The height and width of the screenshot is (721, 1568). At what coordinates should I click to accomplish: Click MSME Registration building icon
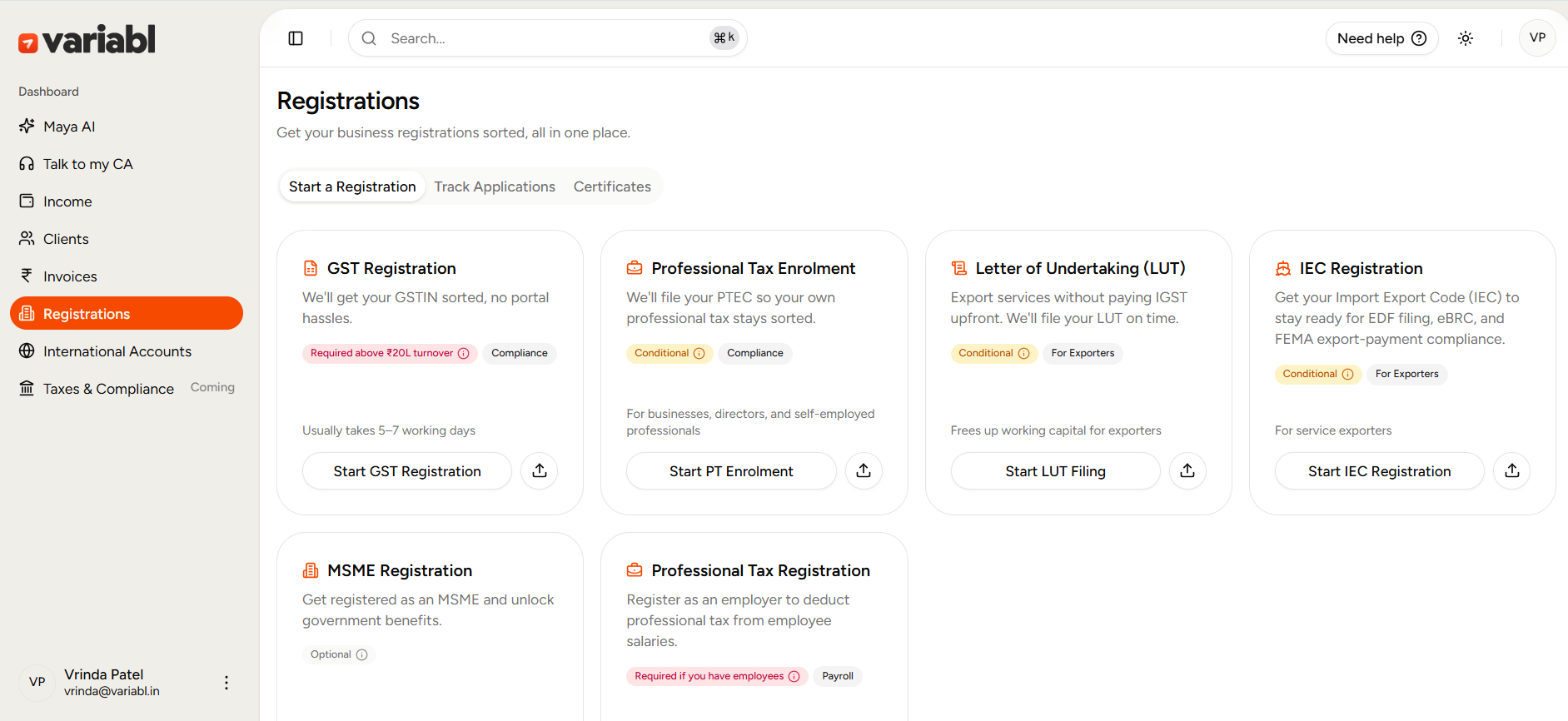pos(311,570)
